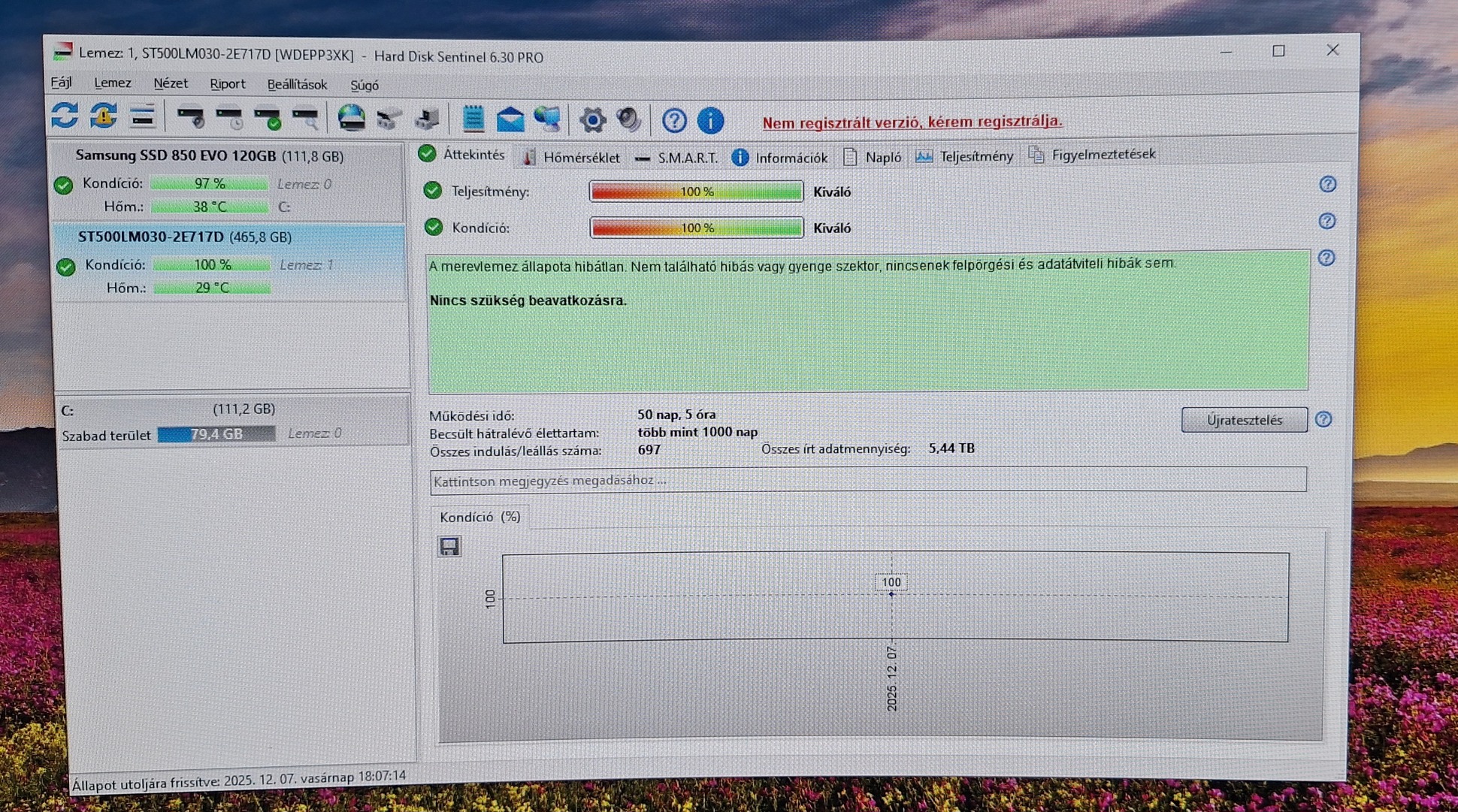Open the Beállítások menu
The width and height of the screenshot is (1458, 812).
click(297, 85)
